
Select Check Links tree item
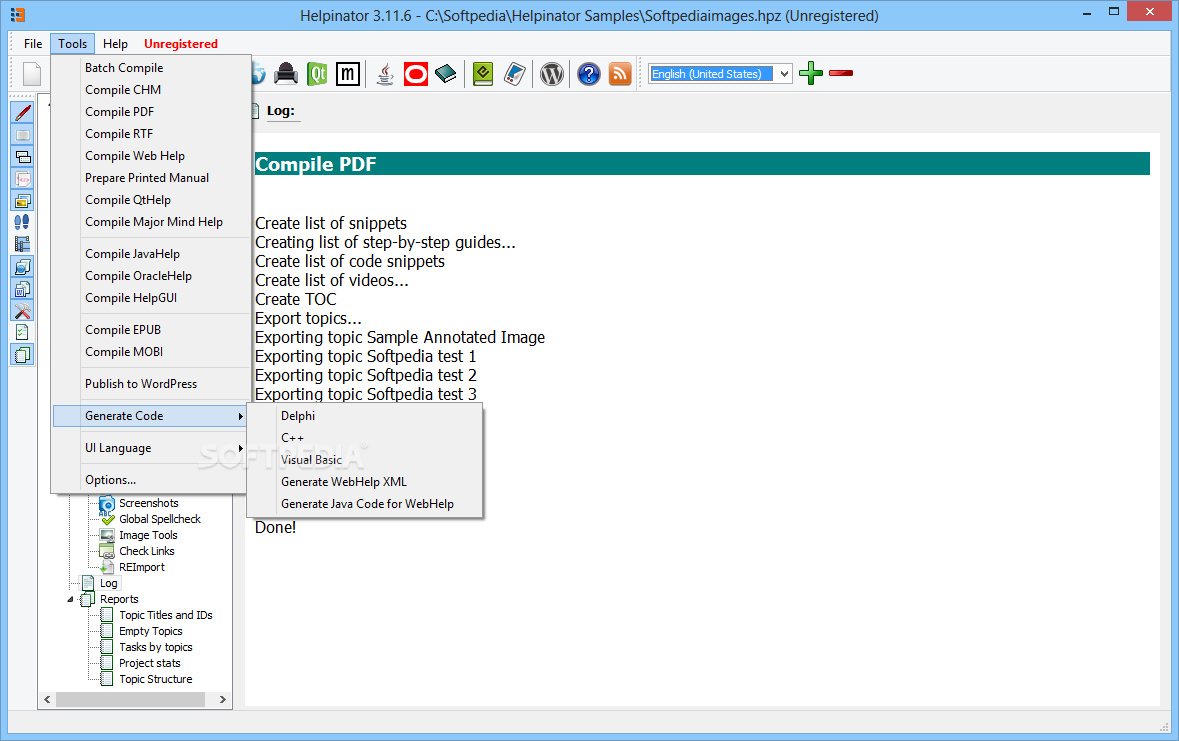click(147, 551)
